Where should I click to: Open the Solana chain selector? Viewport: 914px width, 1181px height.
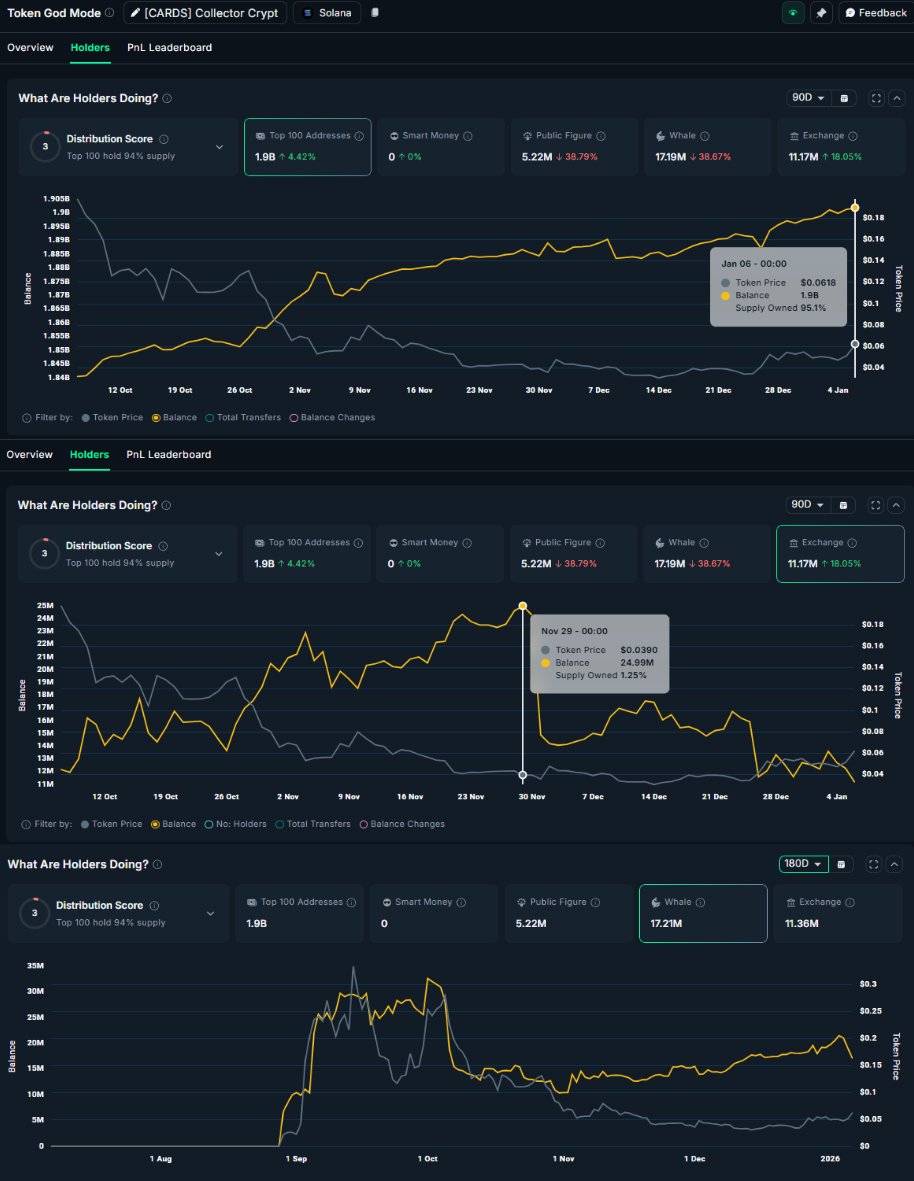328,13
